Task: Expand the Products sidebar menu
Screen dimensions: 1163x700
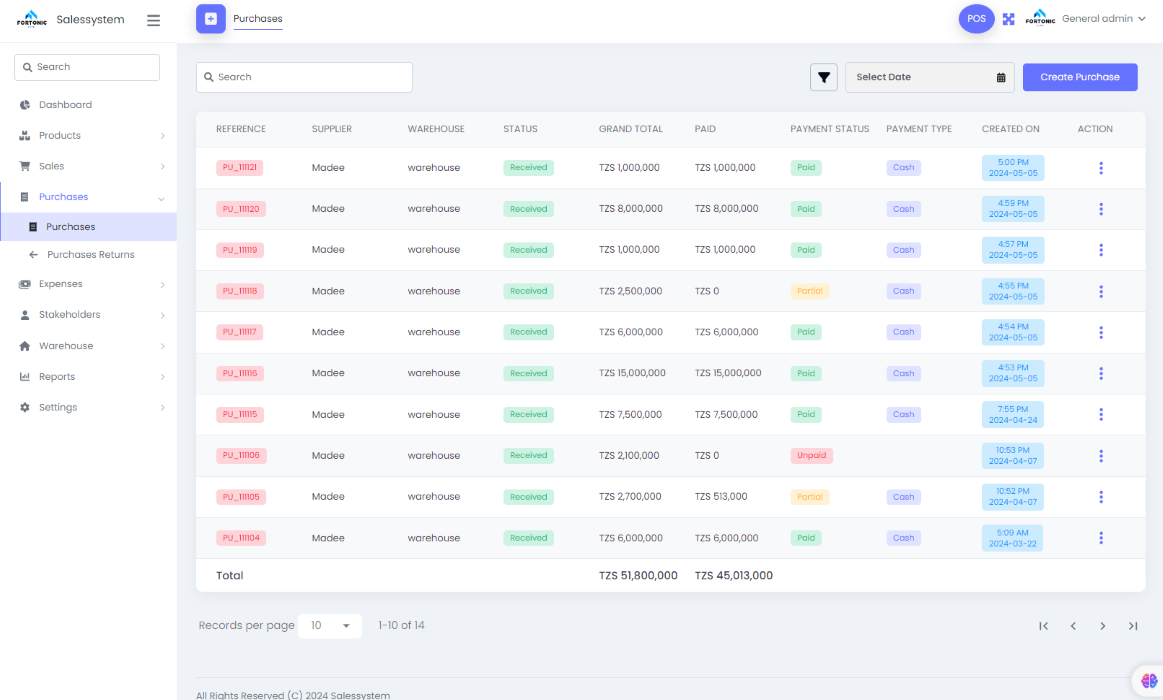Action: [92, 136]
